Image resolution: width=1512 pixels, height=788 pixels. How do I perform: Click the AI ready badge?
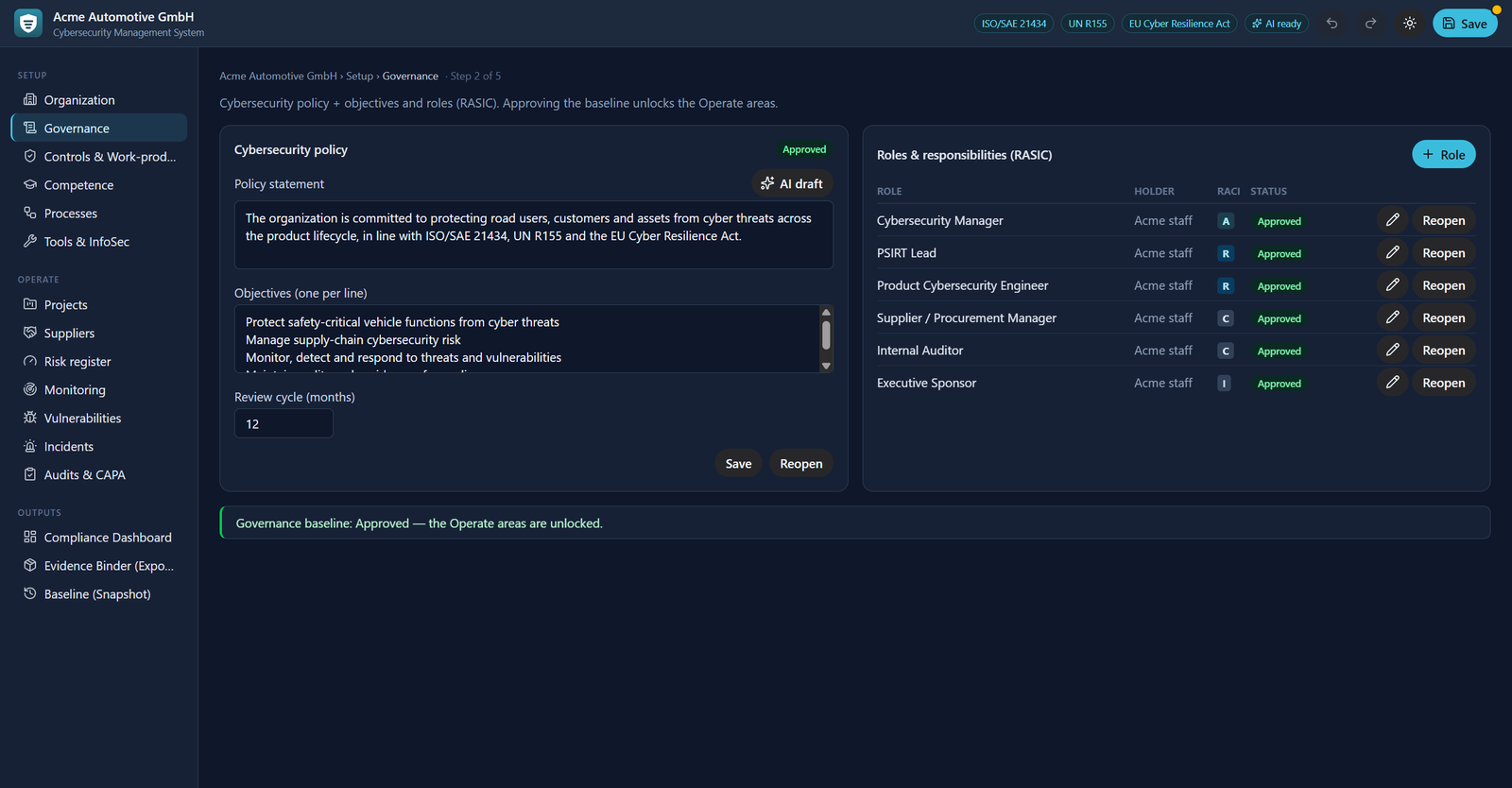[1277, 24]
